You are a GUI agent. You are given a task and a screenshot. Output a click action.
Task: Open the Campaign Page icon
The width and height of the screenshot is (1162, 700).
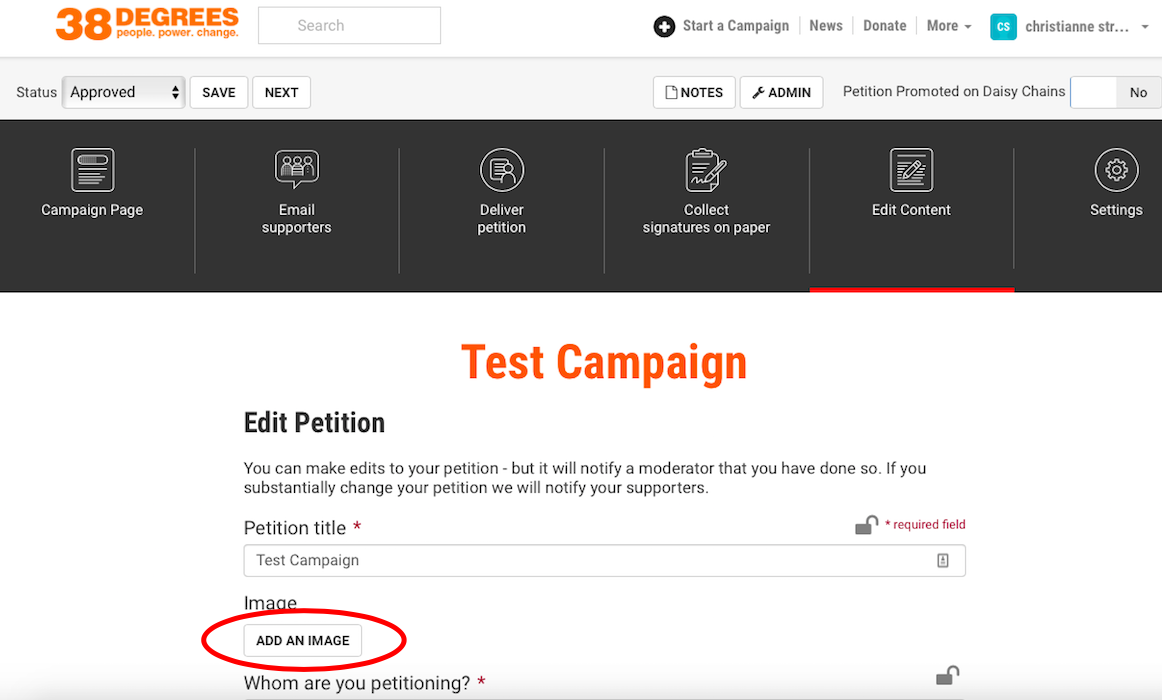[x=92, y=170]
